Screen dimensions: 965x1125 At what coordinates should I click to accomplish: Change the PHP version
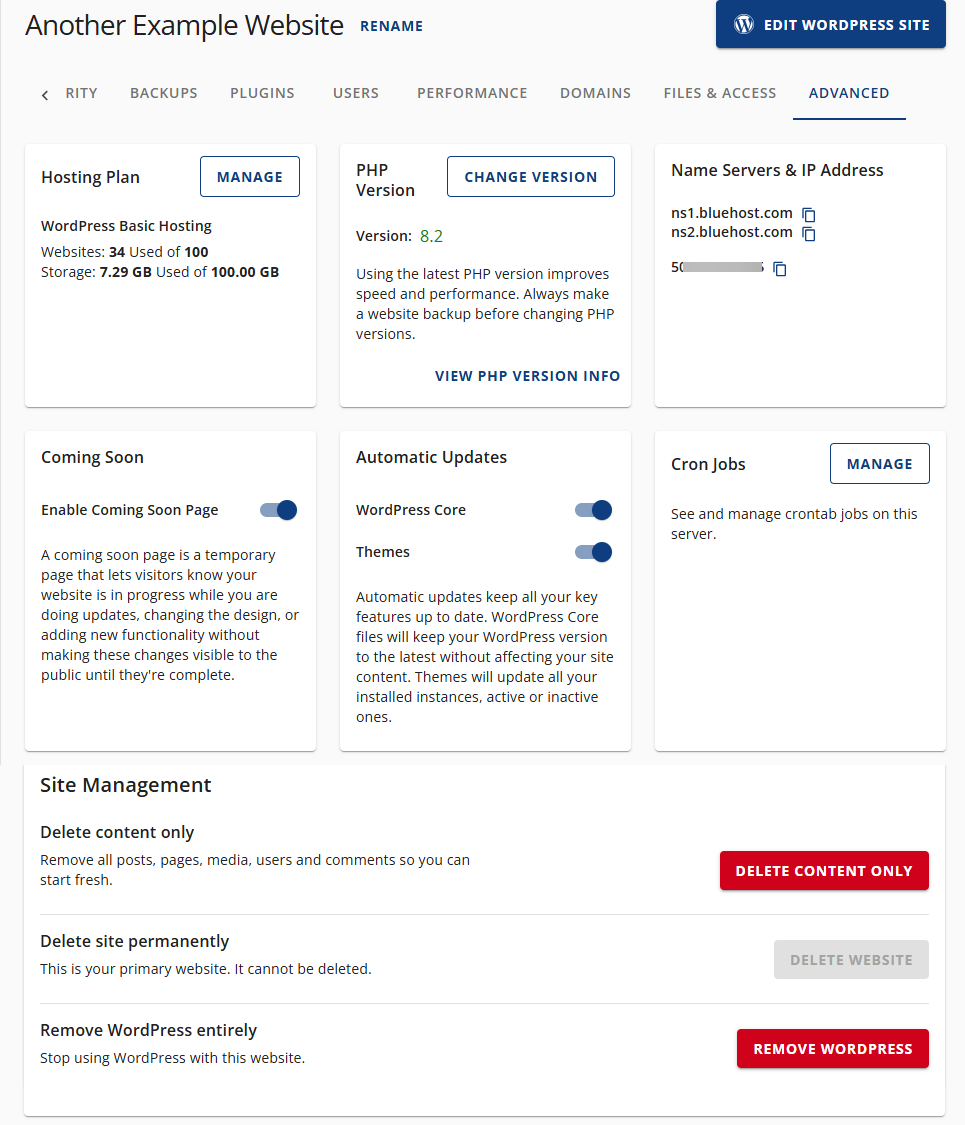click(x=530, y=176)
